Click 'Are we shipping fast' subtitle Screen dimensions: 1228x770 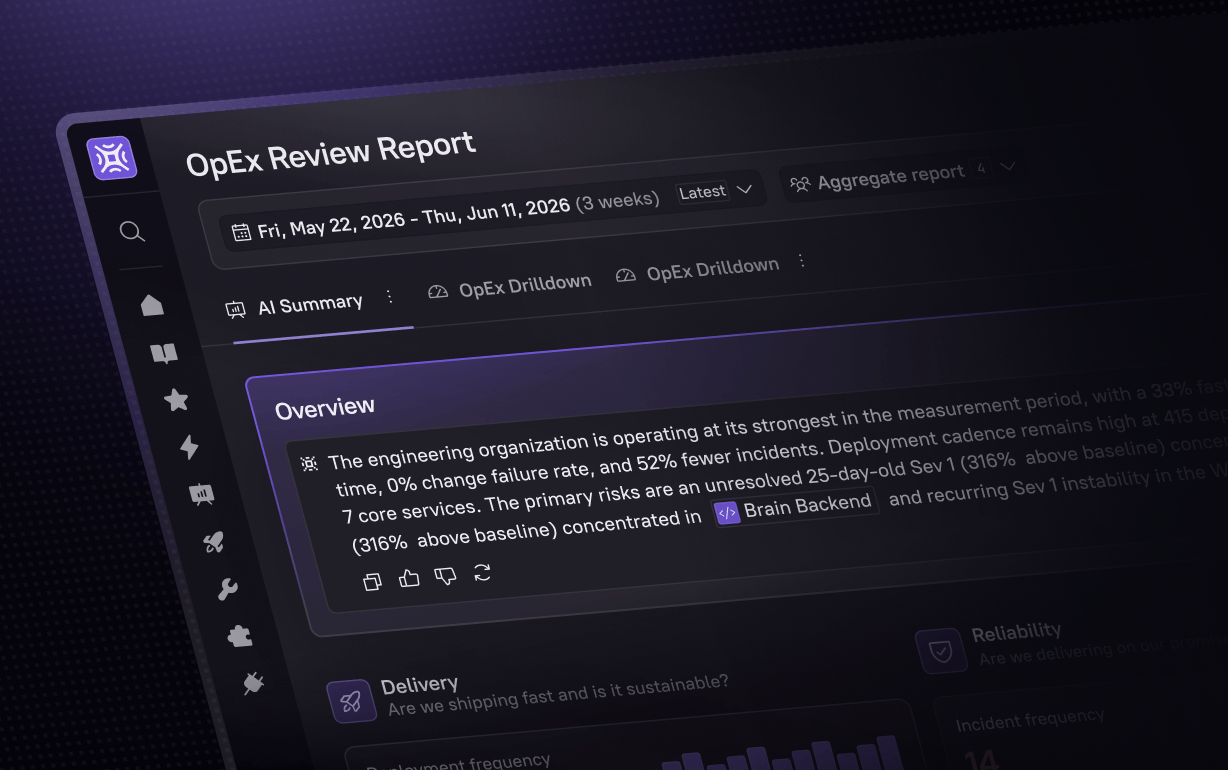click(558, 695)
